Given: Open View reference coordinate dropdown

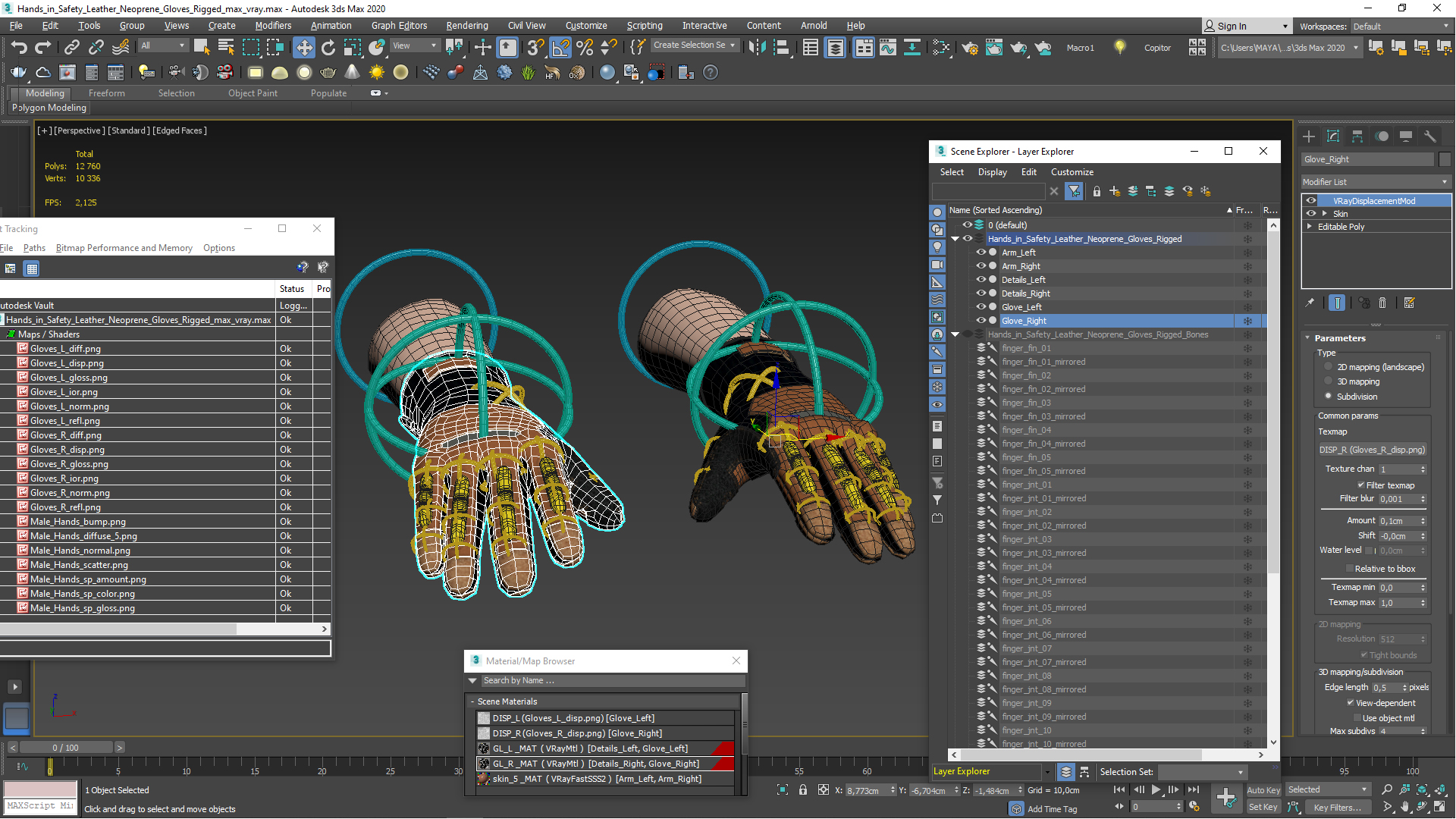Looking at the screenshot, I should (414, 45).
